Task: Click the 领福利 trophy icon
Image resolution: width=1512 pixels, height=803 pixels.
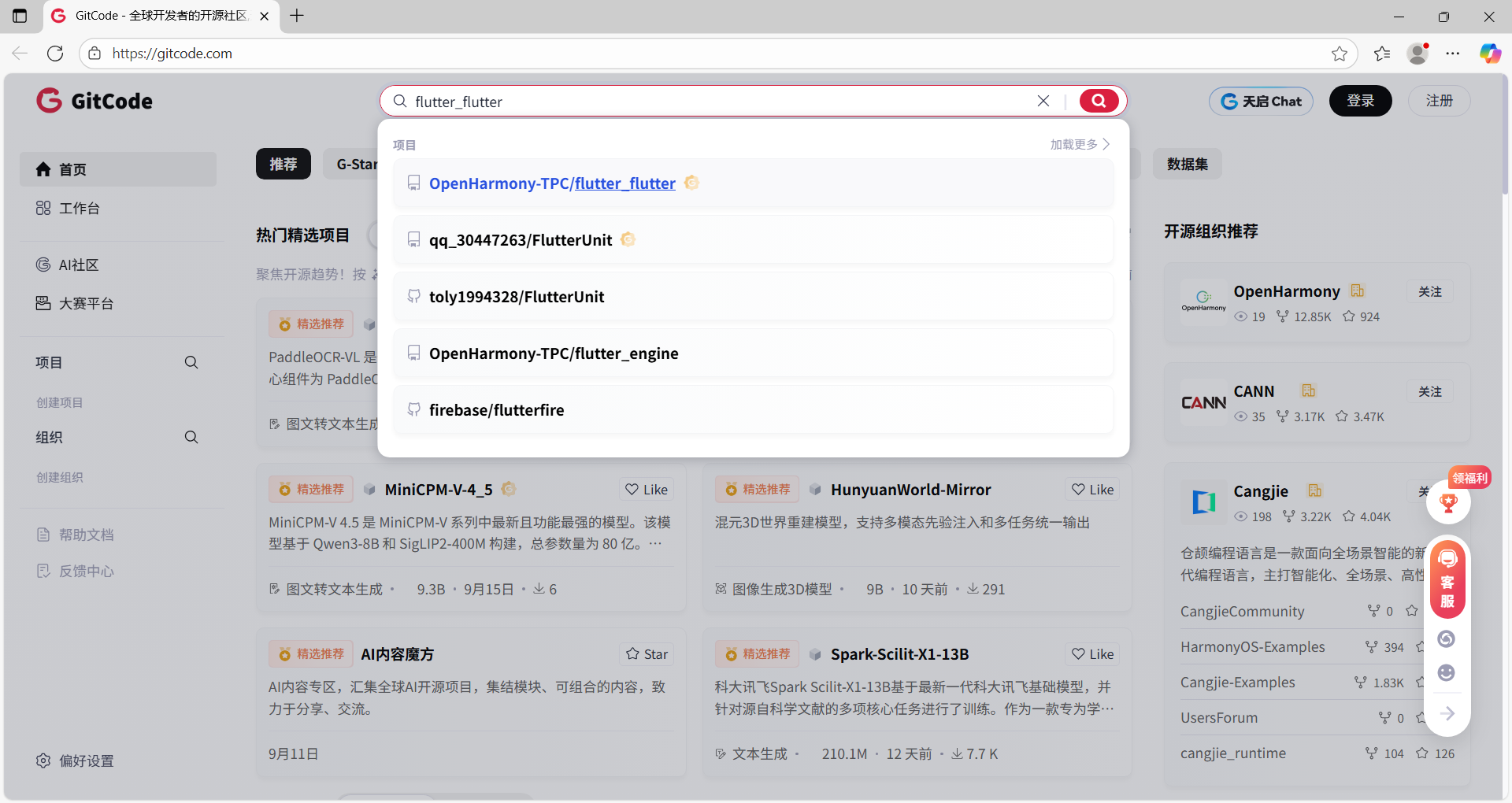Action: click(x=1448, y=502)
